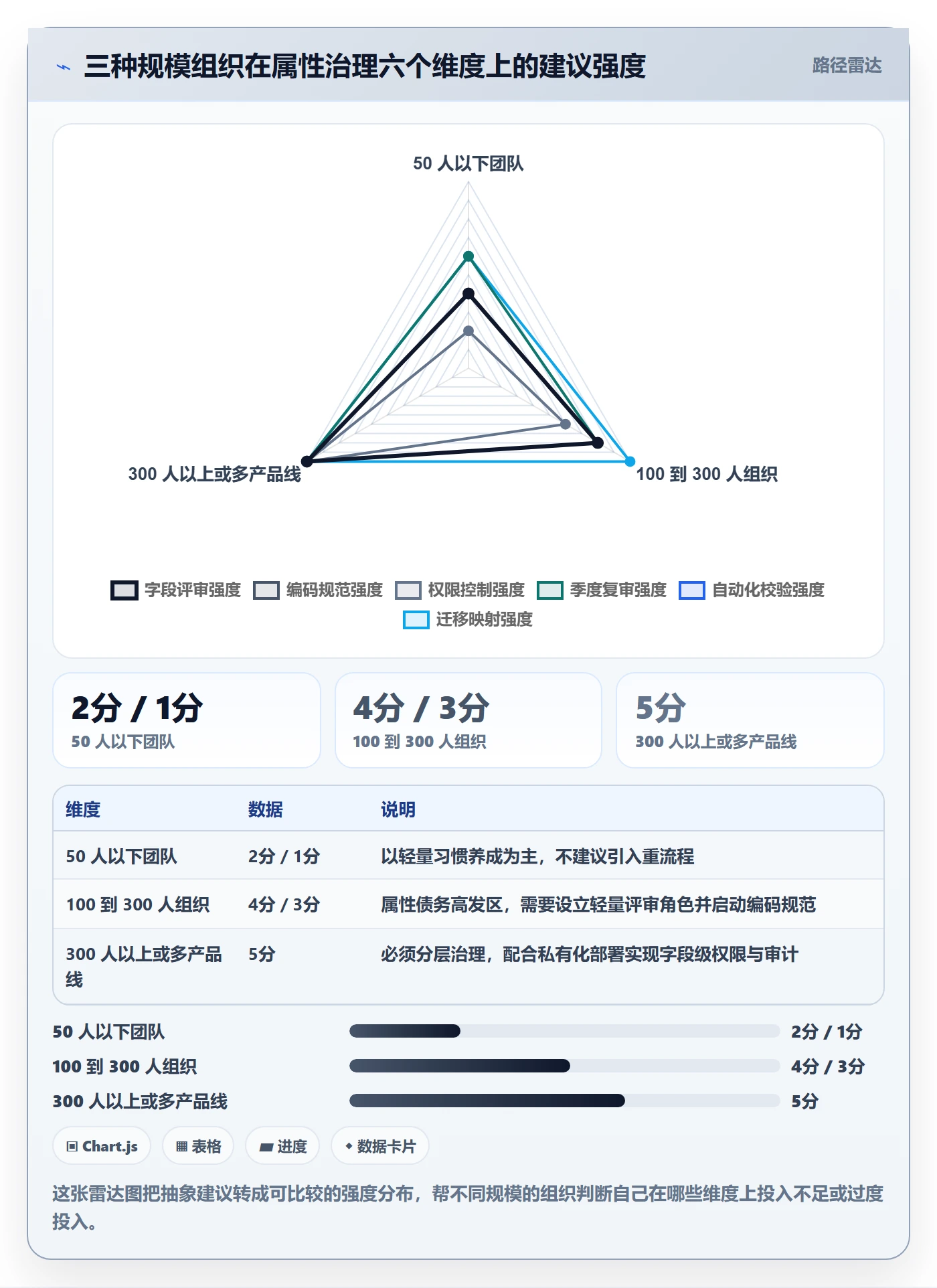The width and height of the screenshot is (937, 1288).
Task: Select the 2分 / 1分 data card
Action: (x=187, y=720)
